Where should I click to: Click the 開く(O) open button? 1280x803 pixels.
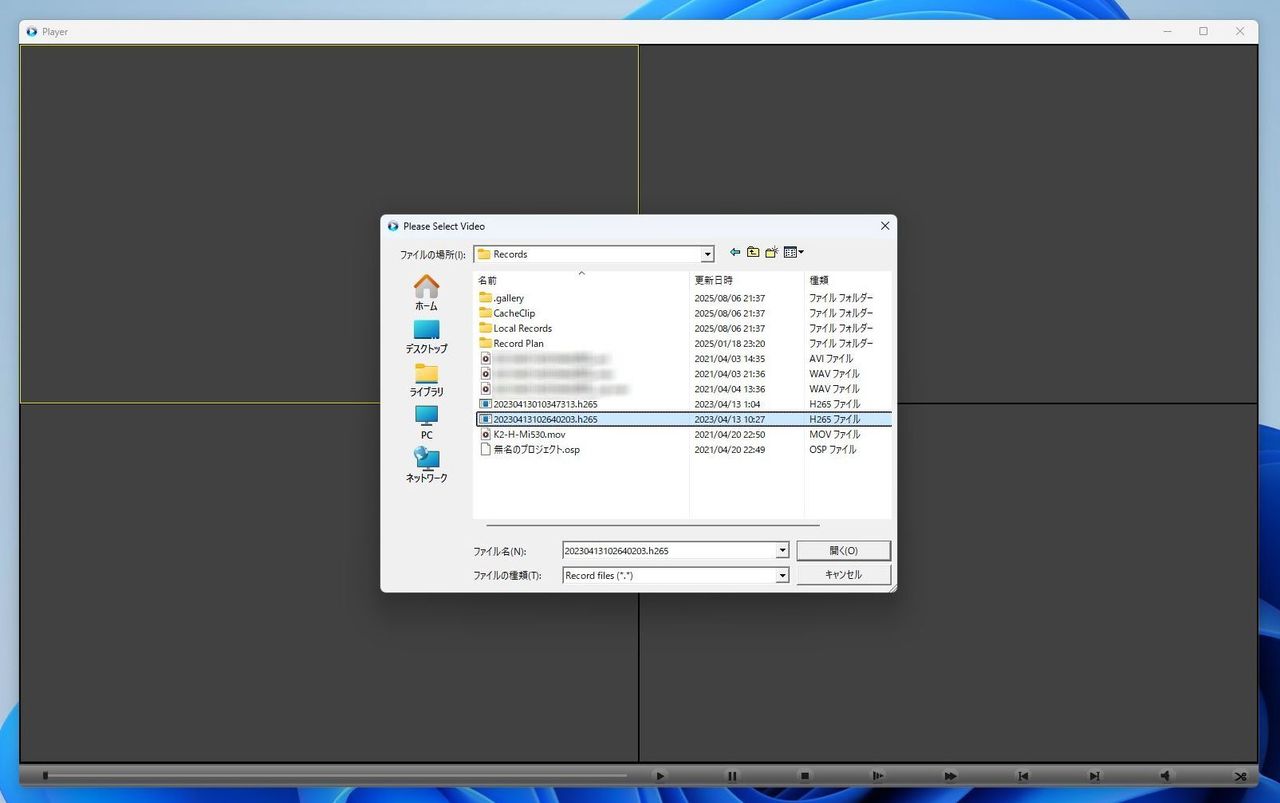click(843, 551)
